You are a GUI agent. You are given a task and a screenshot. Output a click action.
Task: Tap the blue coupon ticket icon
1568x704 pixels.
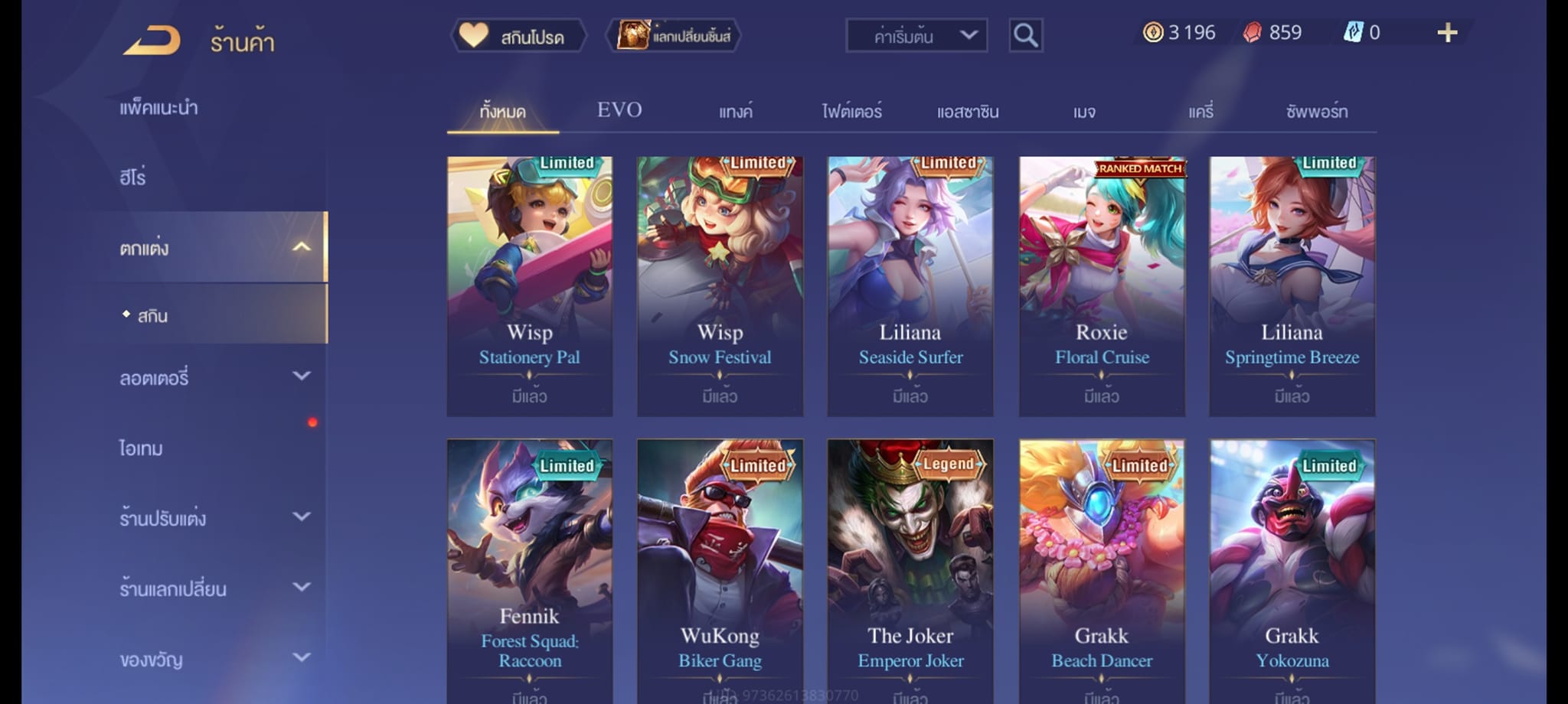1353,32
